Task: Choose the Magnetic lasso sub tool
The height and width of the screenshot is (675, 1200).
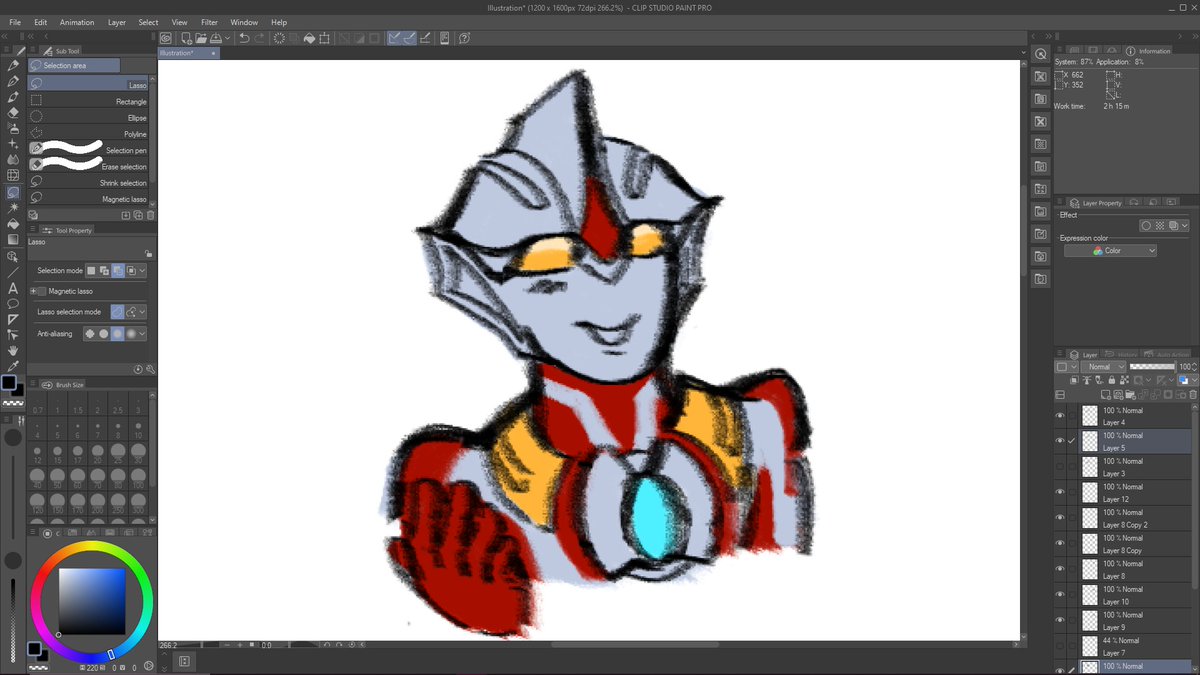Action: click(89, 199)
